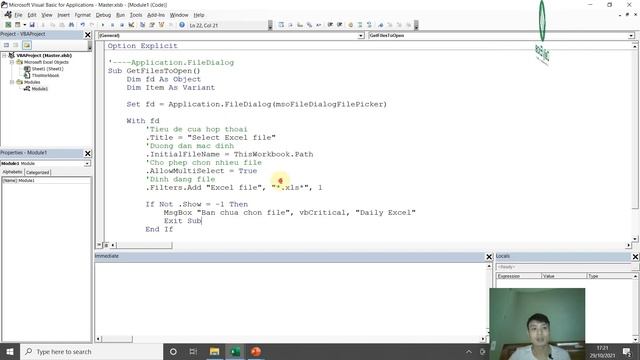Save the Master.xlsb project
Viewport: 640px width, 360px height.
32,25
